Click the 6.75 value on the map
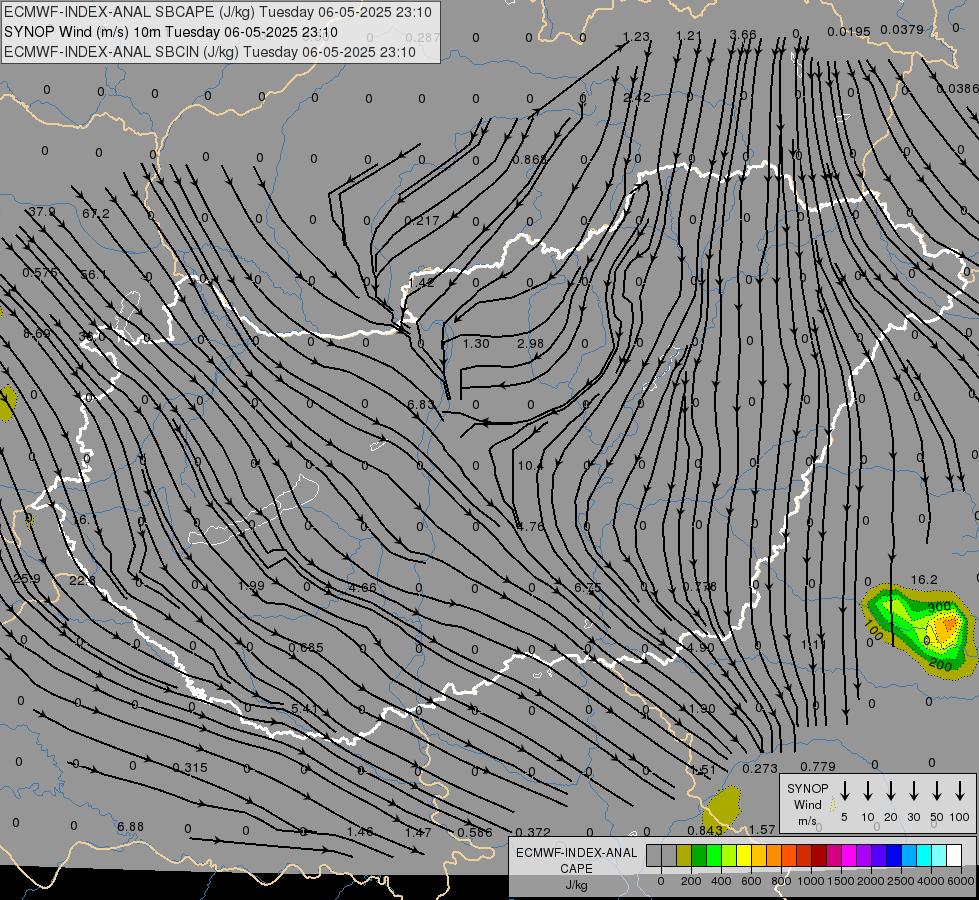 pos(587,588)
